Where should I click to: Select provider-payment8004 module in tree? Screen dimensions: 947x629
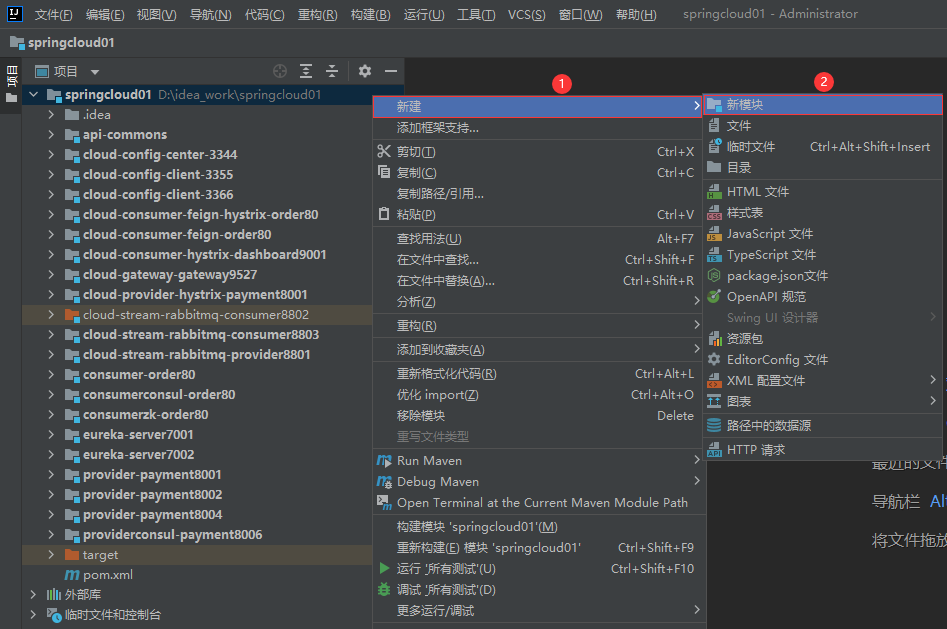point(197,515)
